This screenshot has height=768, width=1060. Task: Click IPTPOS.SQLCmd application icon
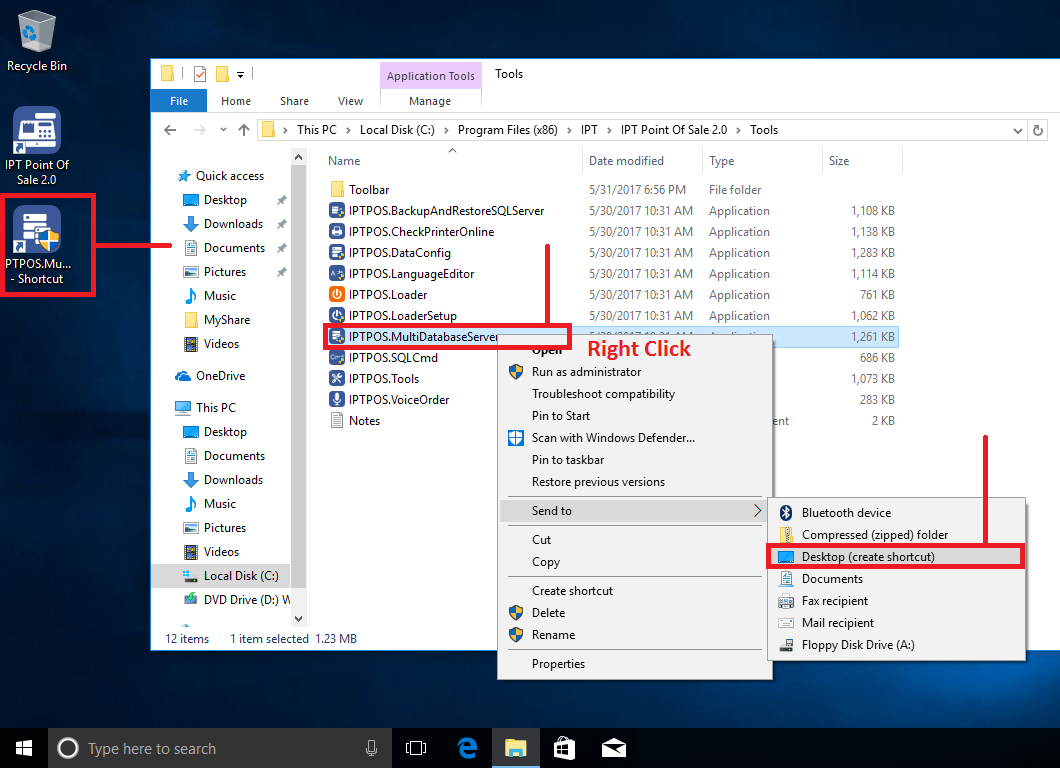337,358
